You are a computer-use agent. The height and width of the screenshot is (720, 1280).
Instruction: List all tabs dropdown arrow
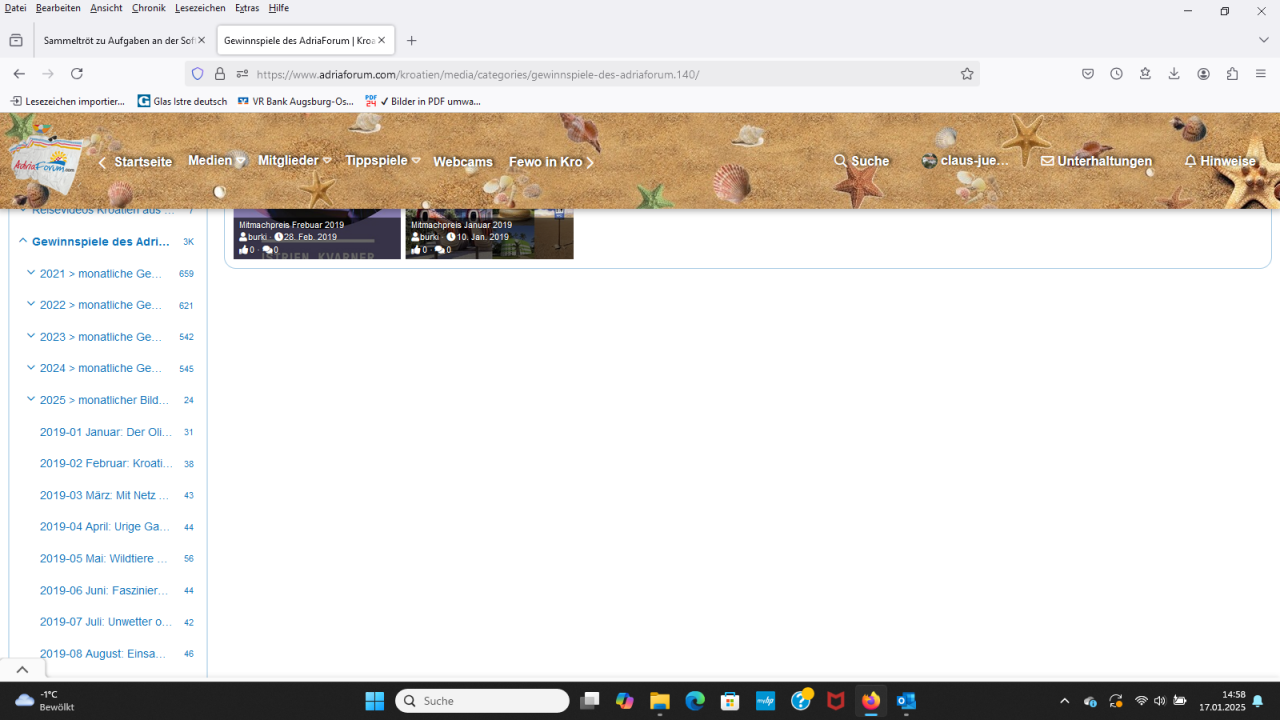click(1264, 40)
